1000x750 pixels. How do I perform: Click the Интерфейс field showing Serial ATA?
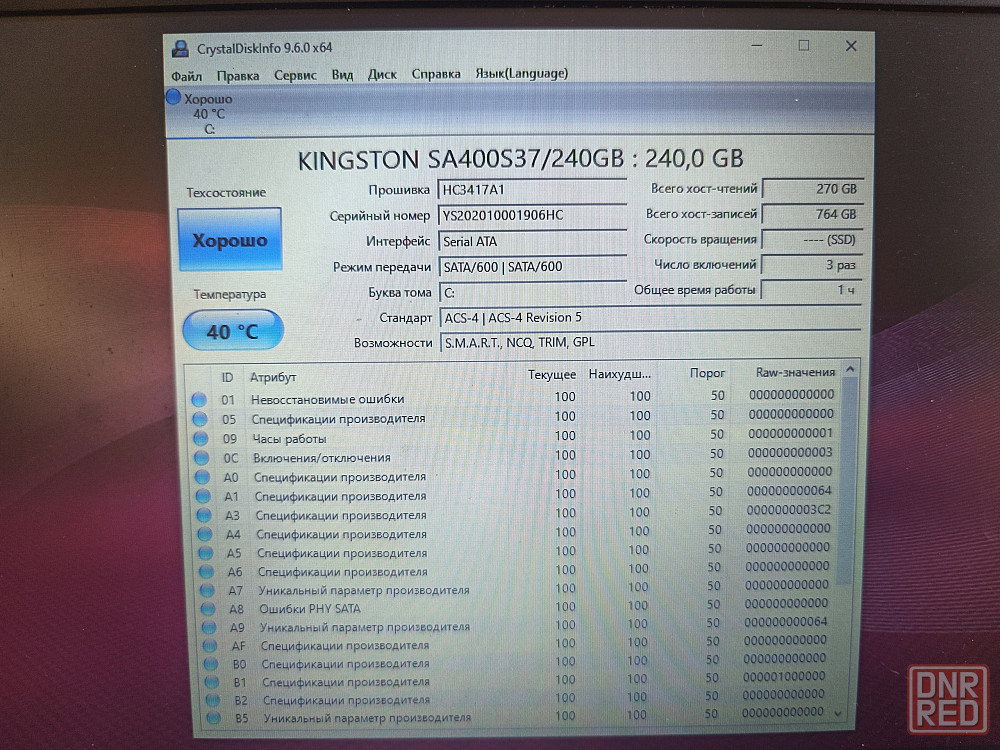pos(533,241)
